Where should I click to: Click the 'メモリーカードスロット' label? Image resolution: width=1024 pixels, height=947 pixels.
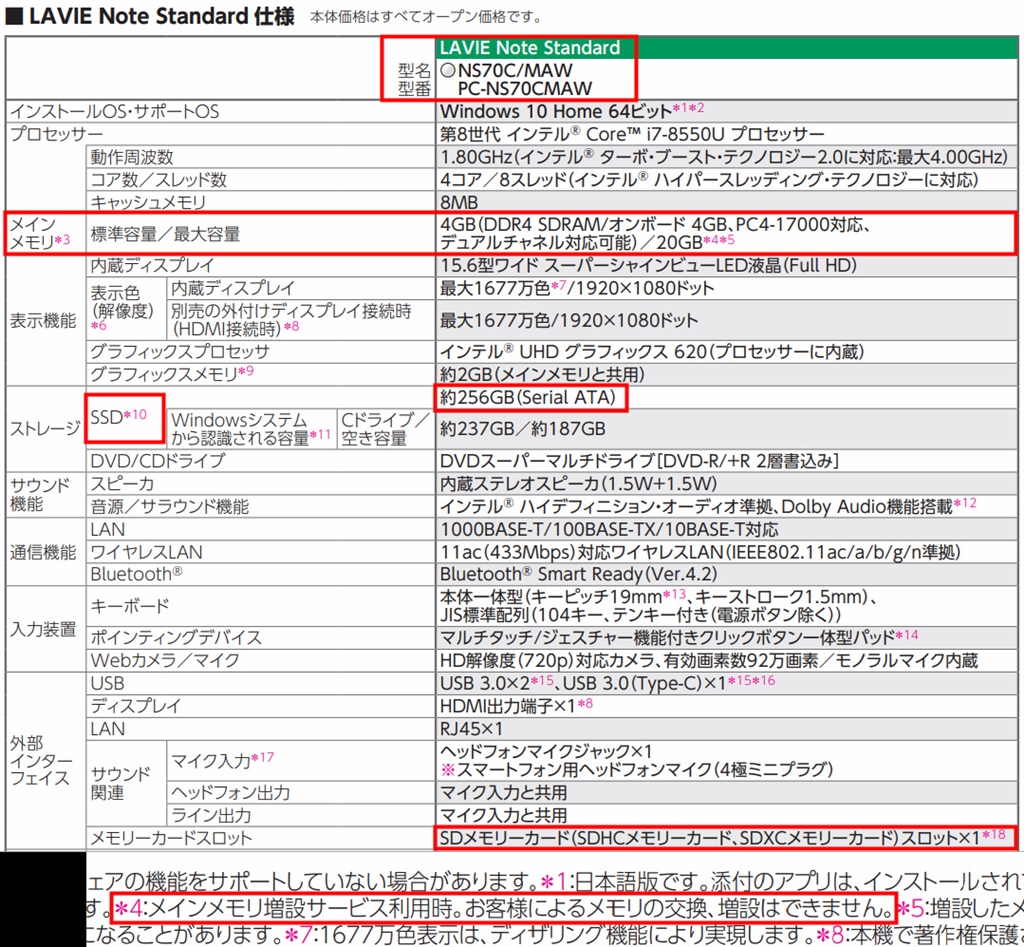(170, 838)
